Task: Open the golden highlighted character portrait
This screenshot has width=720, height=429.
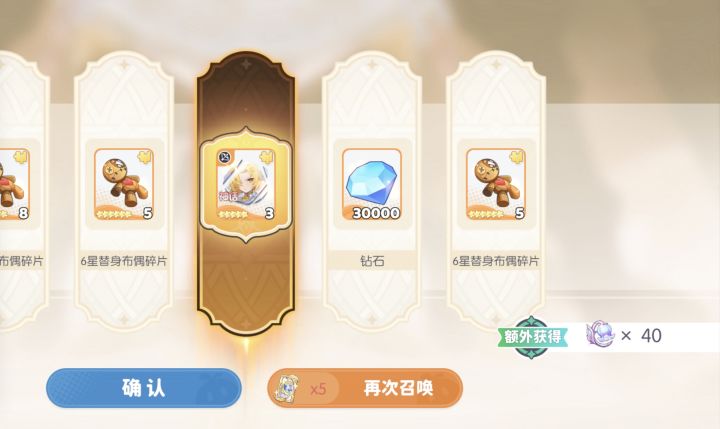Action: (246, 184)
